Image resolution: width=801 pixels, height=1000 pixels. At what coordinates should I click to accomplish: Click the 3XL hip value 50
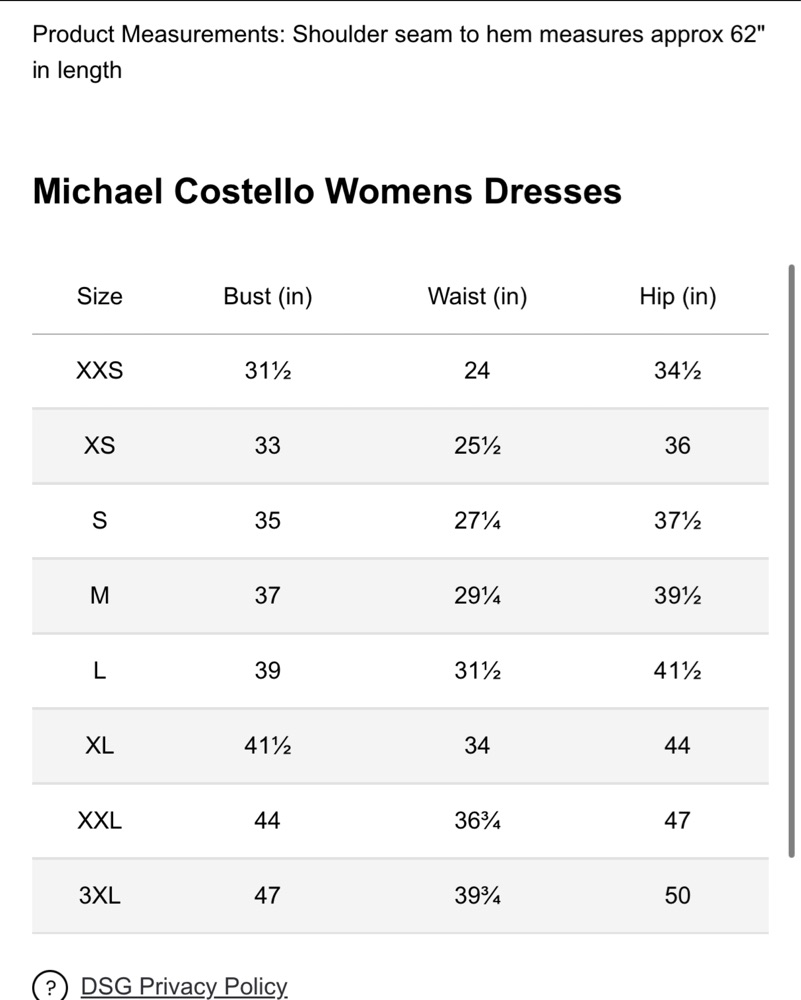[677, 895]
